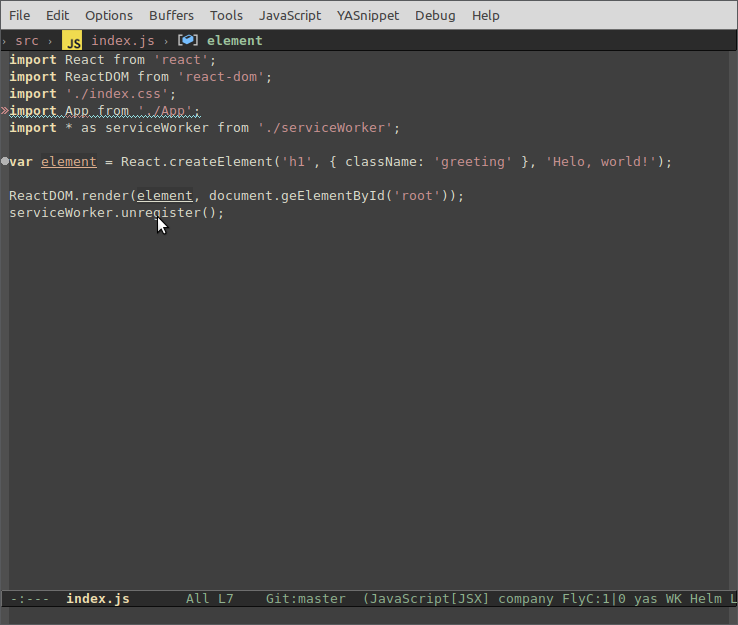Open the File menu
The width and height of the screenshot is (738, 625).
coord(19,15)
